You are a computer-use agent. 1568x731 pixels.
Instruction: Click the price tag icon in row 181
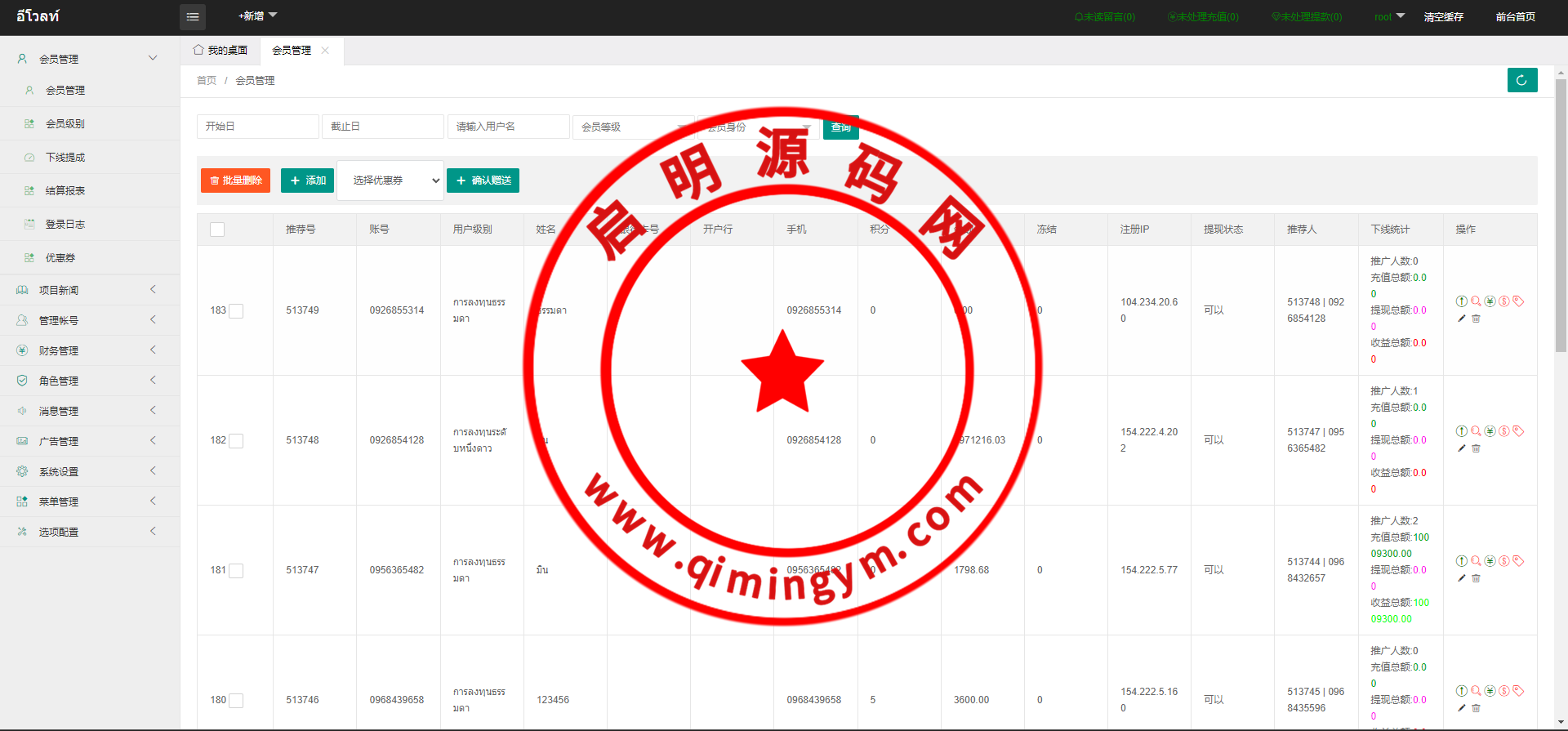pos(1518,561)
